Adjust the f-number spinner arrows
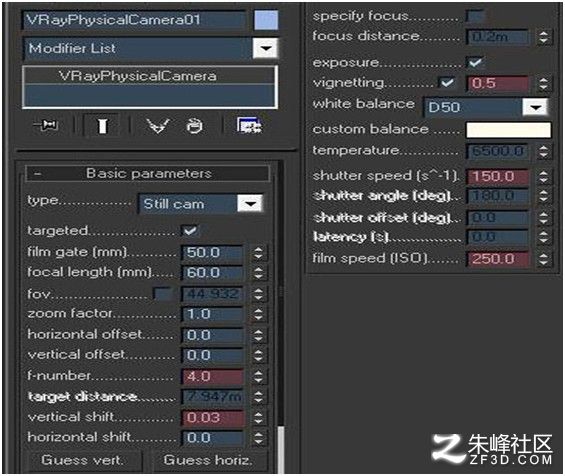 (258, 377)
